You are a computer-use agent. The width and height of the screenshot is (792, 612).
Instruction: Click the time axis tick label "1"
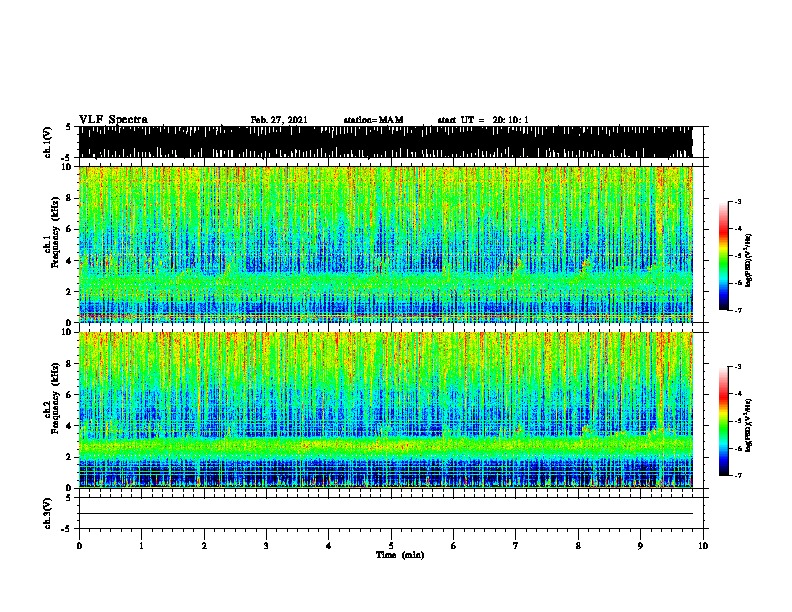coord(141,546)
